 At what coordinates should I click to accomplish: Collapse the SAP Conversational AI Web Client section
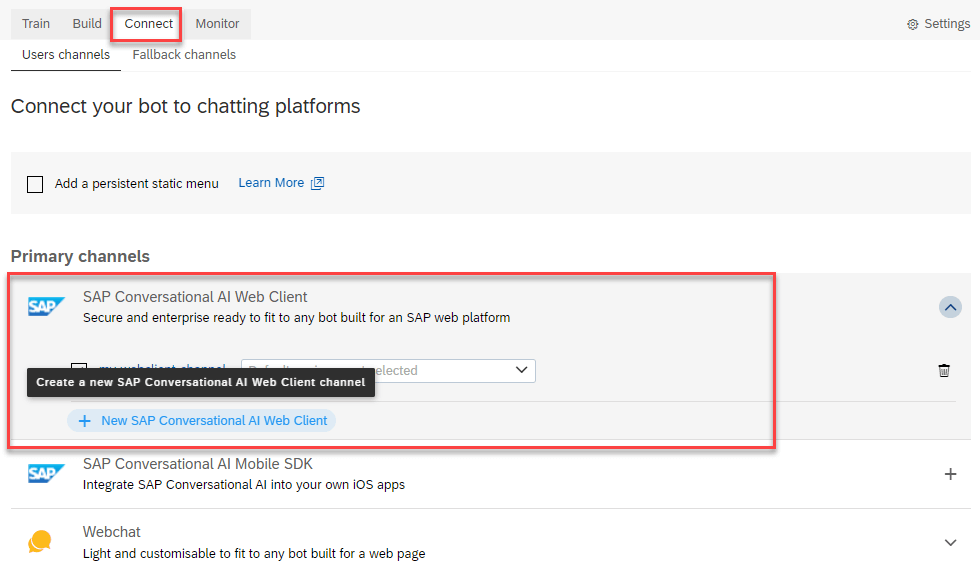tap(950, 307)
